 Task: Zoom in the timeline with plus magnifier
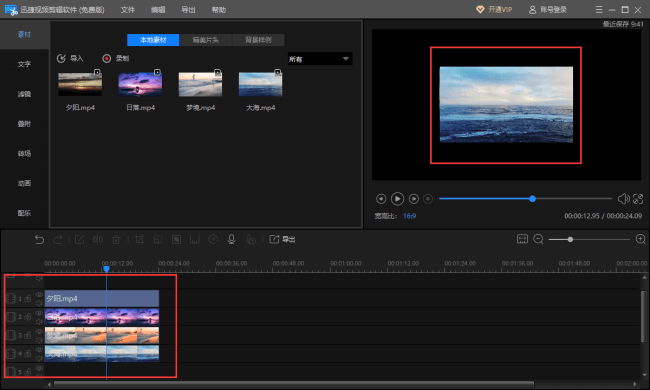point(640,239)
